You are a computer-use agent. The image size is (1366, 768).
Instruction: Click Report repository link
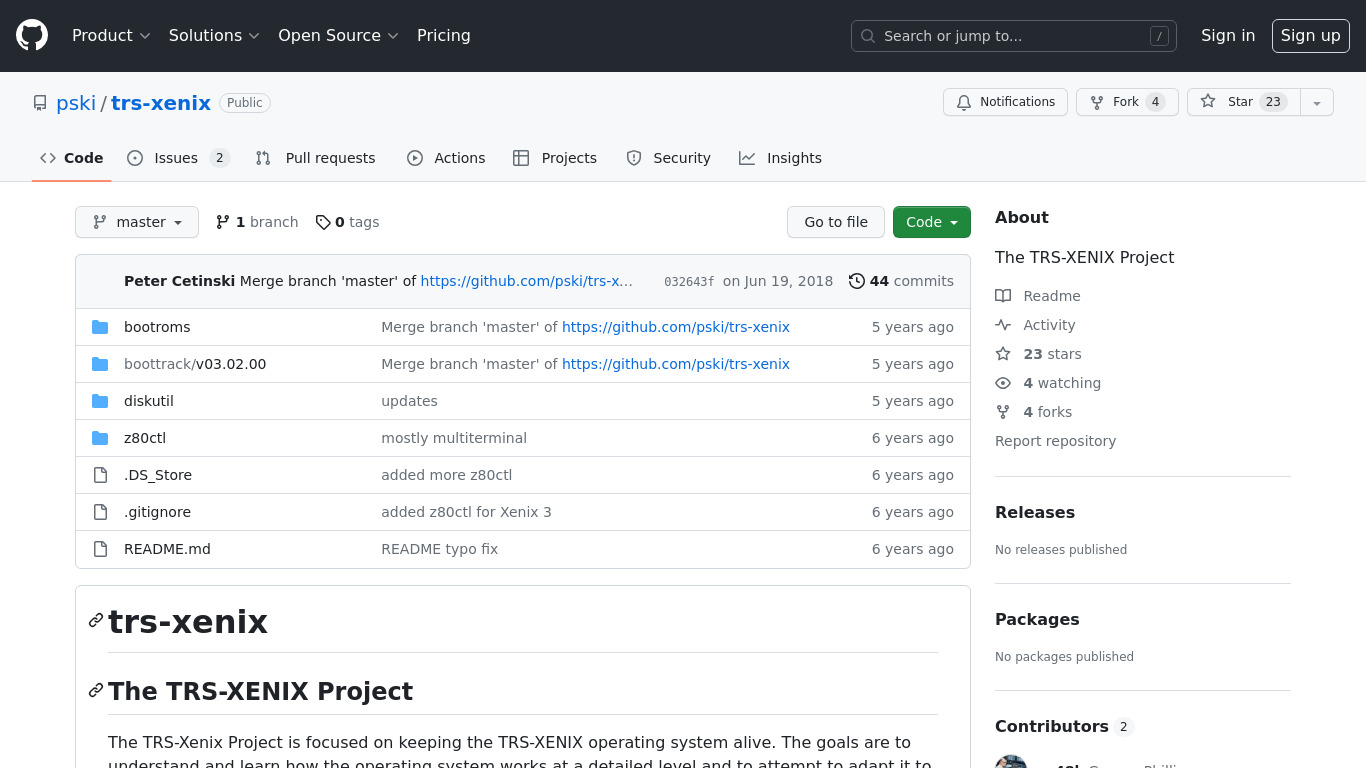coord(1055,441)
